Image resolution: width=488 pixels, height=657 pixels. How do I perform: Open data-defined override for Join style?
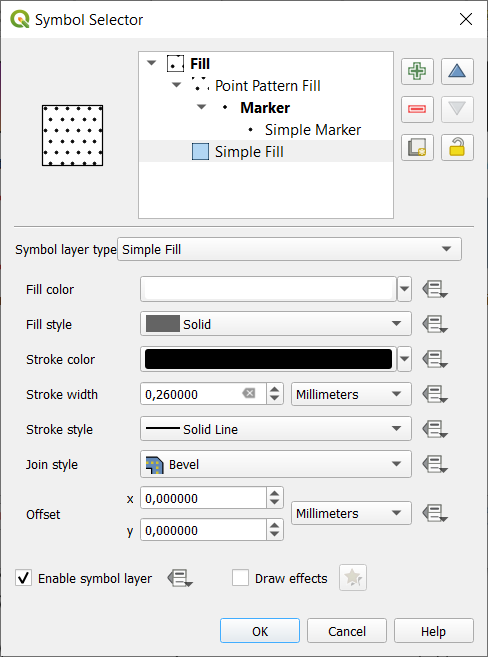pyautogui.click(x=435, y=464)
